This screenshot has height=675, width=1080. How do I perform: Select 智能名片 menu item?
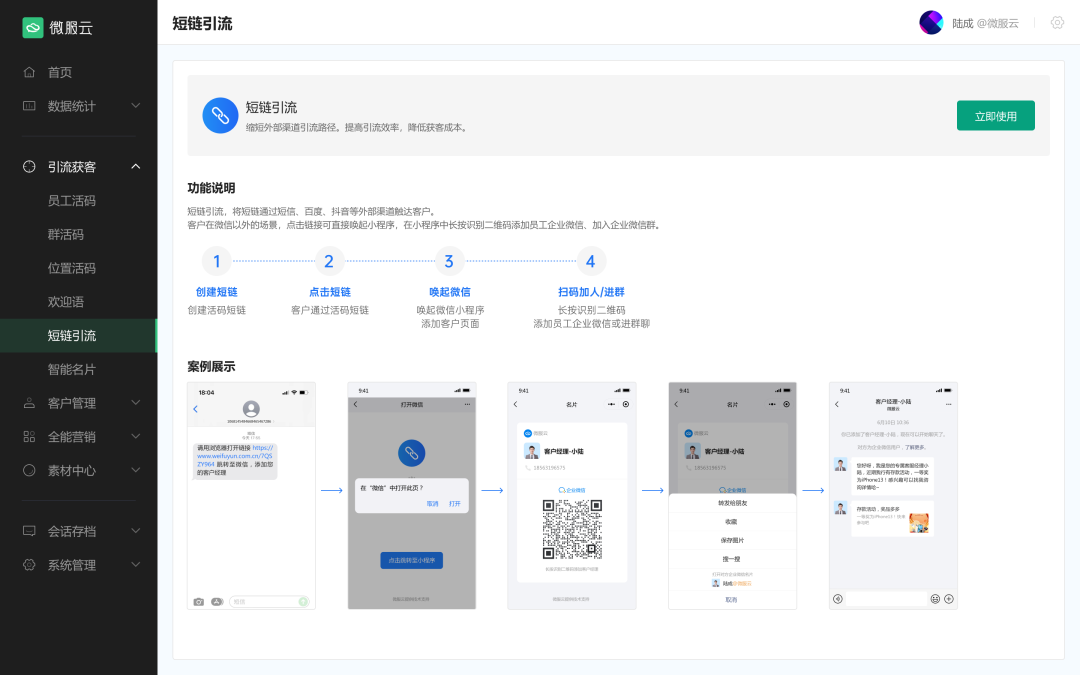tap(72, 369)
